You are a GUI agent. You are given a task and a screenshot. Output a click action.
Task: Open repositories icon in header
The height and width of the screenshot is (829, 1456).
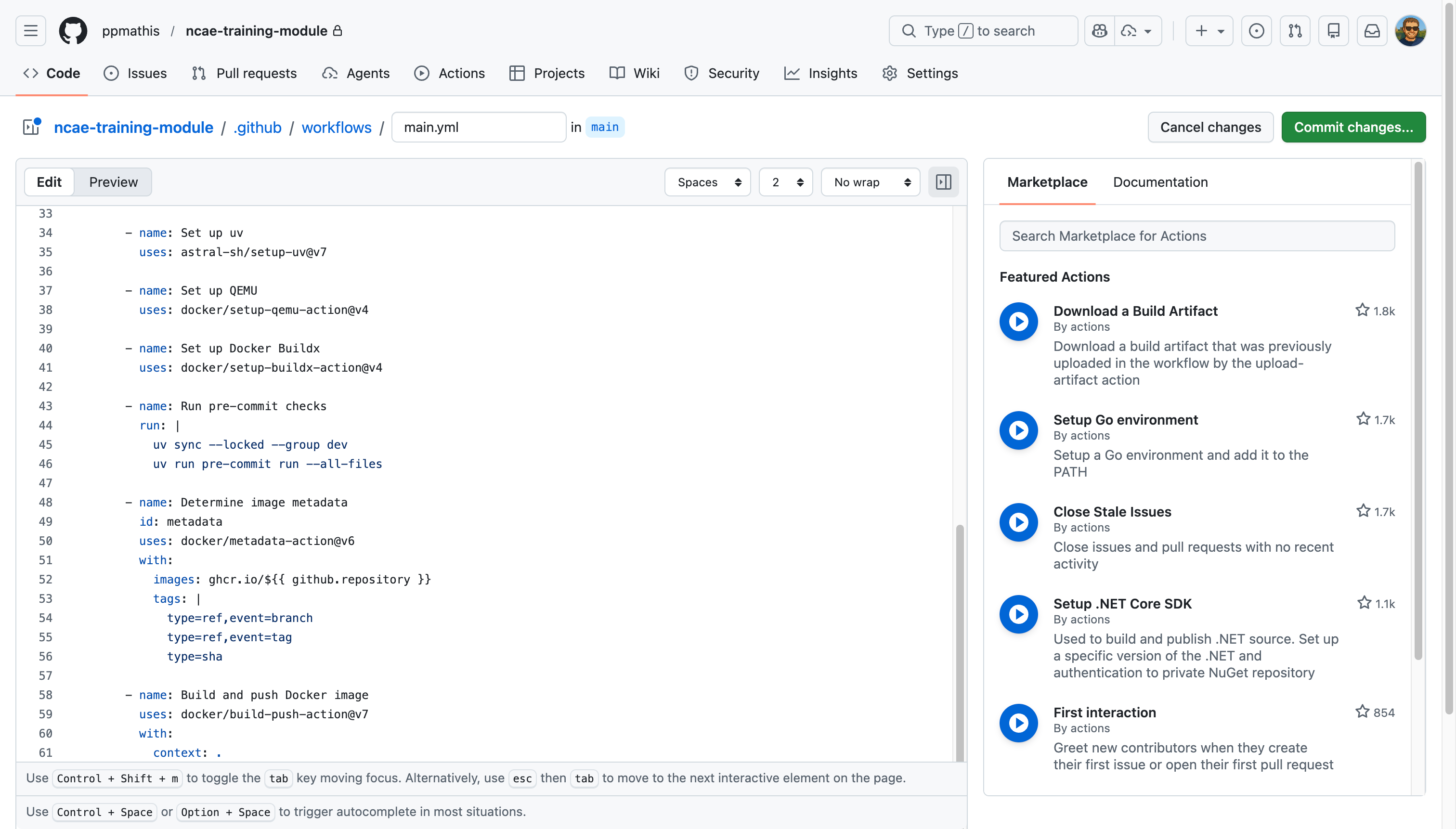[1333, 31]
